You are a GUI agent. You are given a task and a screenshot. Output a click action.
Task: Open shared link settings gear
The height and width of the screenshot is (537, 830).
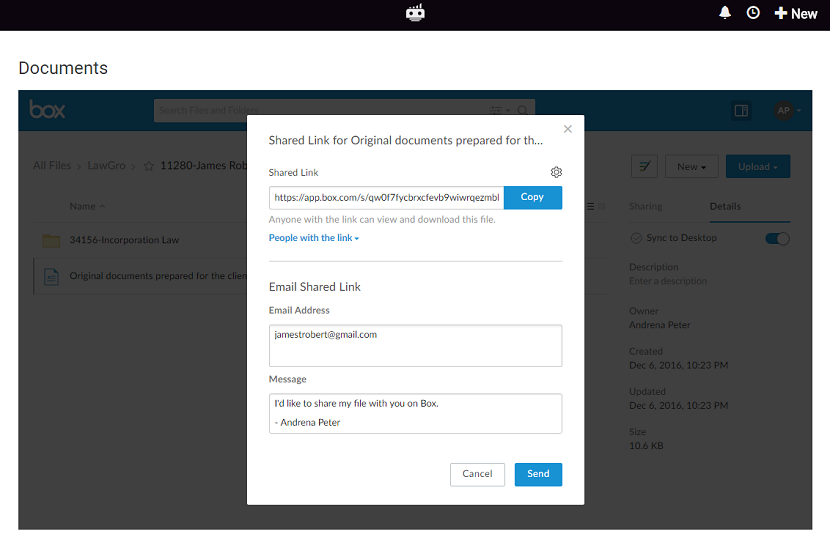(556, 172)
